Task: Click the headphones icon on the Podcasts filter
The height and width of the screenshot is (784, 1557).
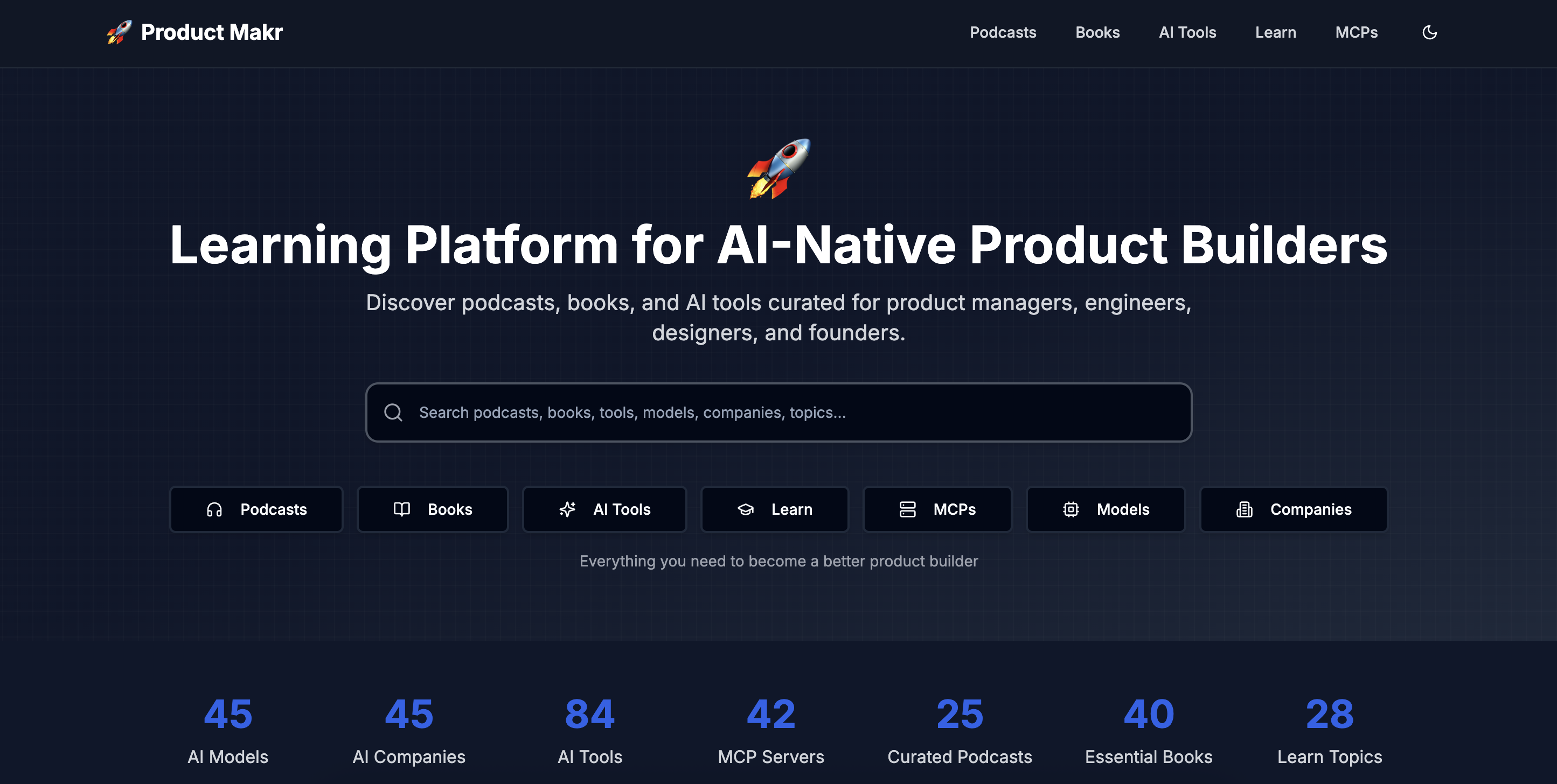Action: coord(214,509)
